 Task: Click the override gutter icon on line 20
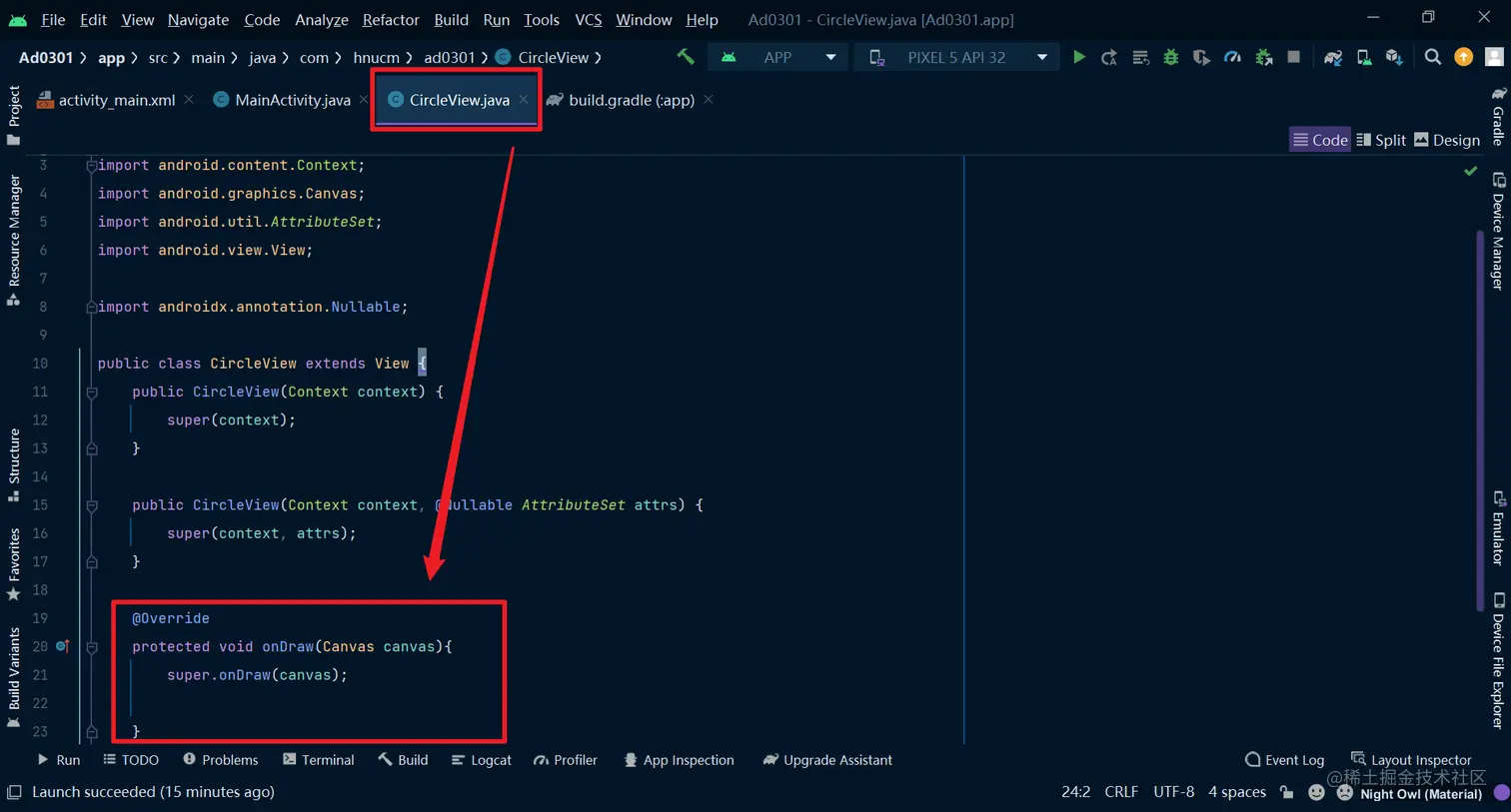coord(62,646)
